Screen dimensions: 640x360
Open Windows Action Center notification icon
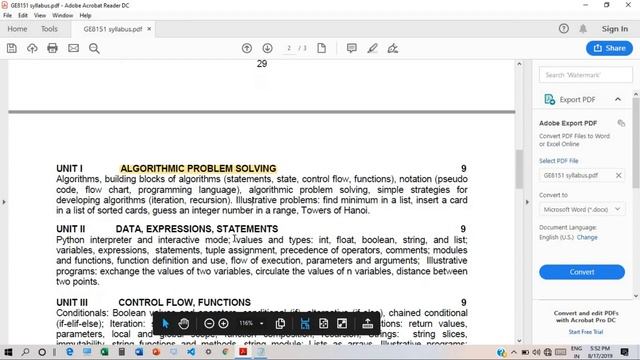pos(624,351)
